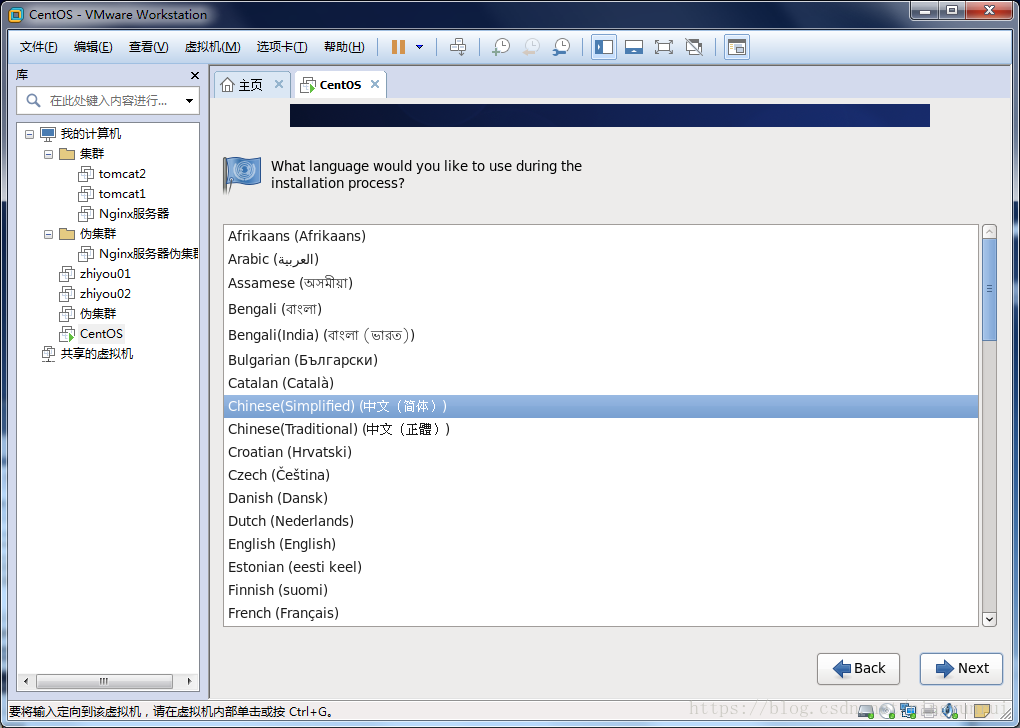Open the power options dropdown arrow beside pause
Viewport: 1020px width, 728px height.
420,47
